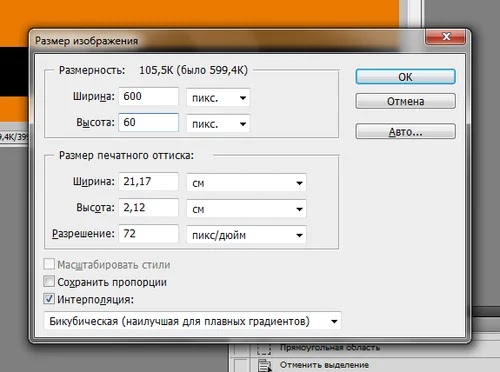Click OK to apply the image size
500x372 pixels.
[x=405, y=77]
